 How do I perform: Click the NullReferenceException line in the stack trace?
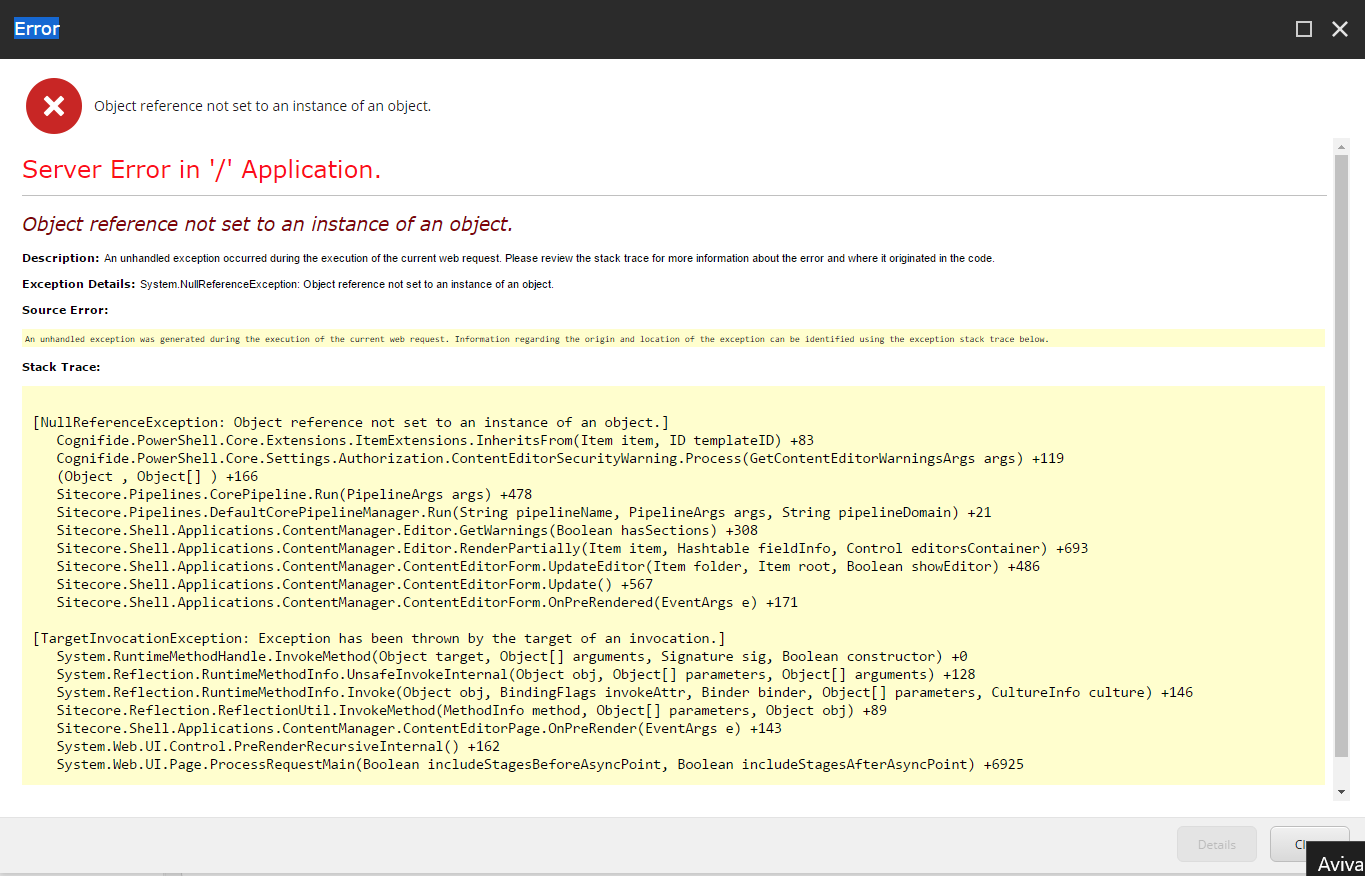(349, 421)
